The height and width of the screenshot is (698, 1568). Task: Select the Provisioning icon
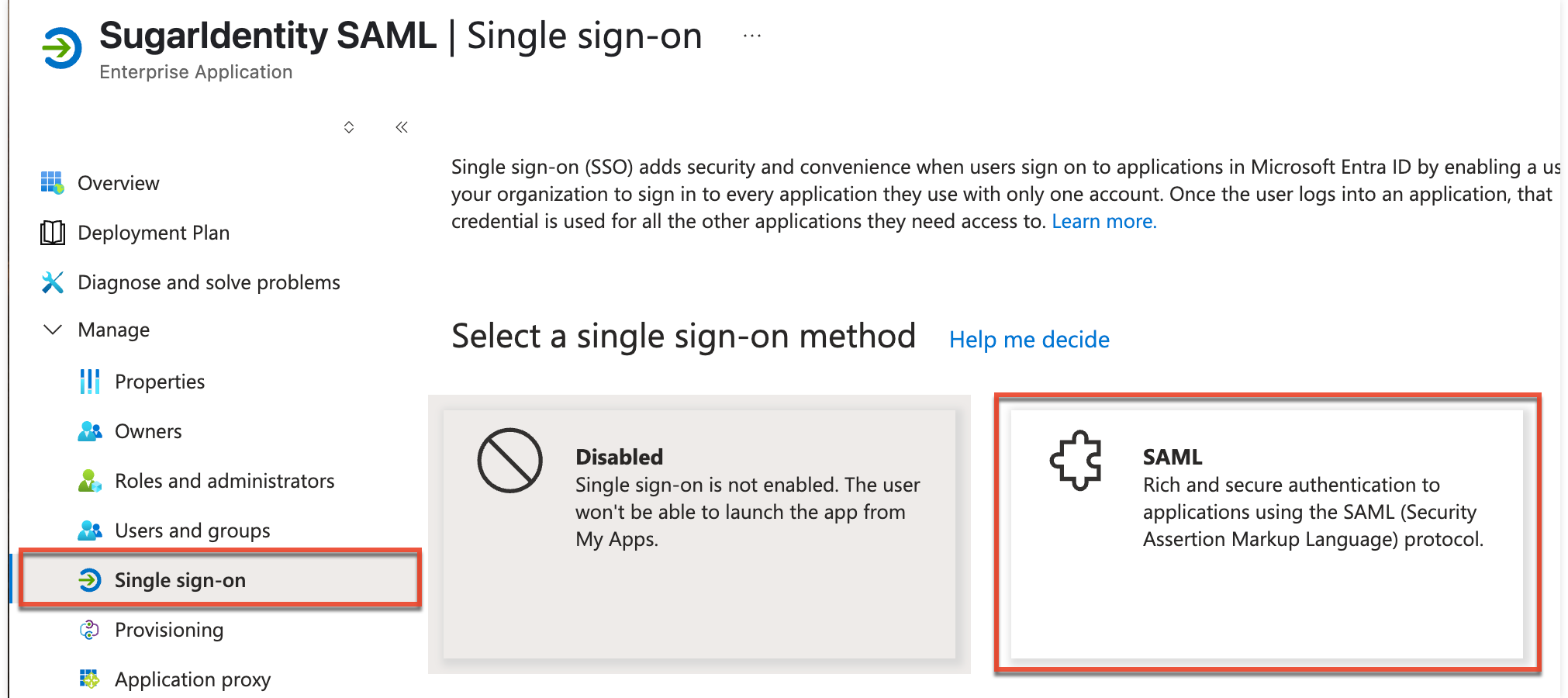tap(90, 630)
